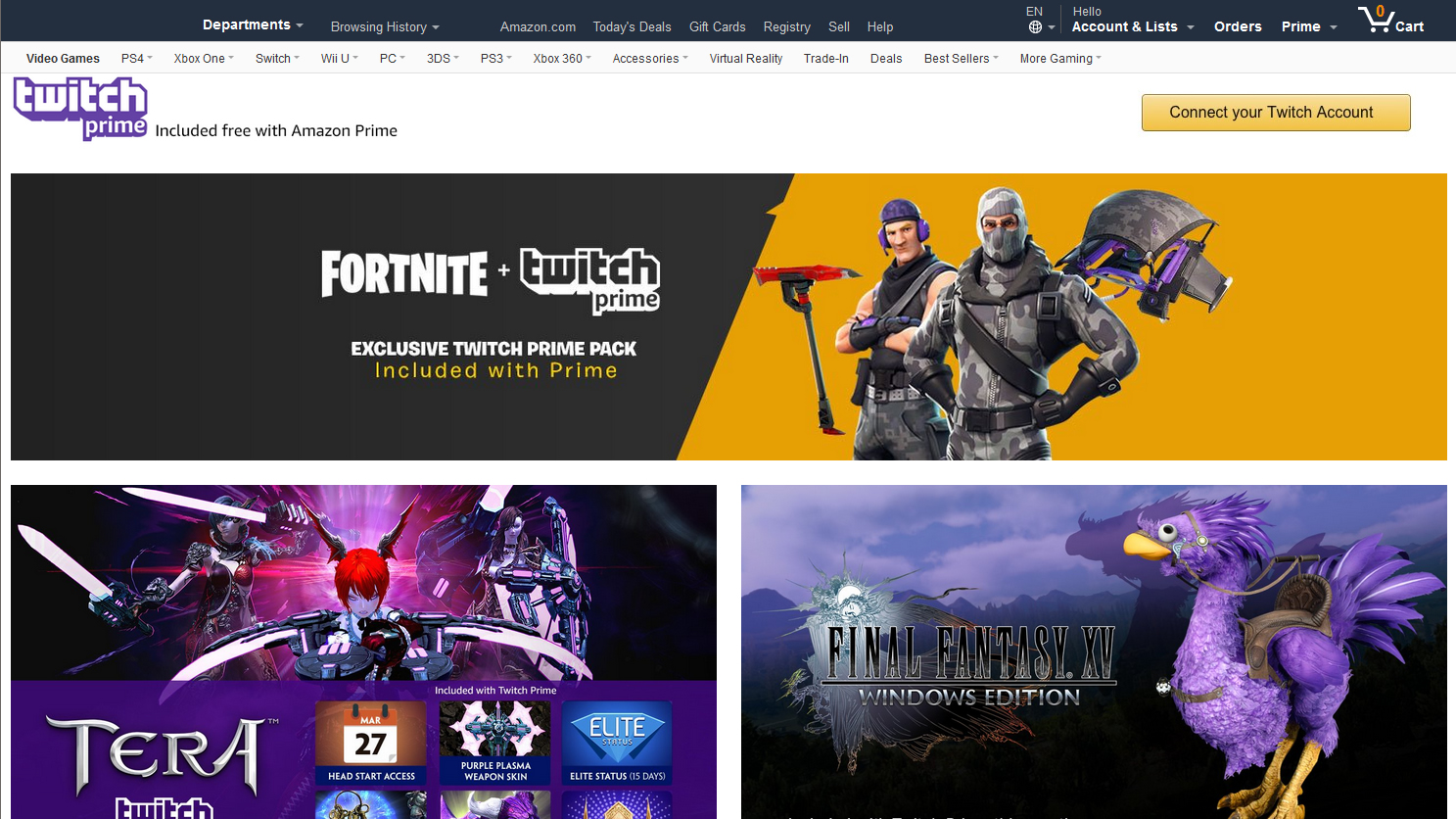Expand the PS3 submenu
The width and height of the screenshot is (1456, 819).
pyautogui.click(x=496, y=59)
